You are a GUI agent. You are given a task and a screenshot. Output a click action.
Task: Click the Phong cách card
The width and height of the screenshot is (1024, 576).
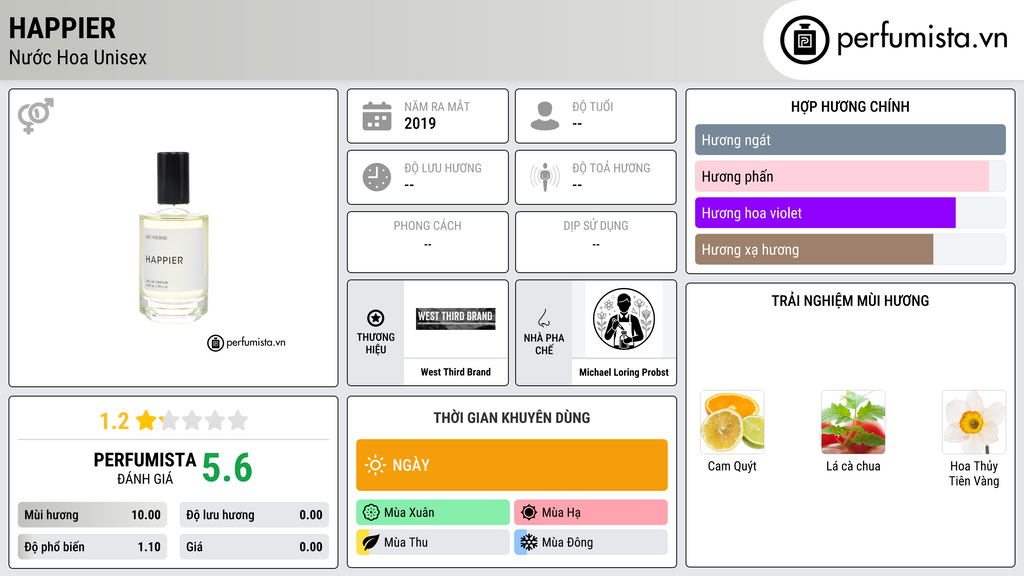[x=428, y=242]
